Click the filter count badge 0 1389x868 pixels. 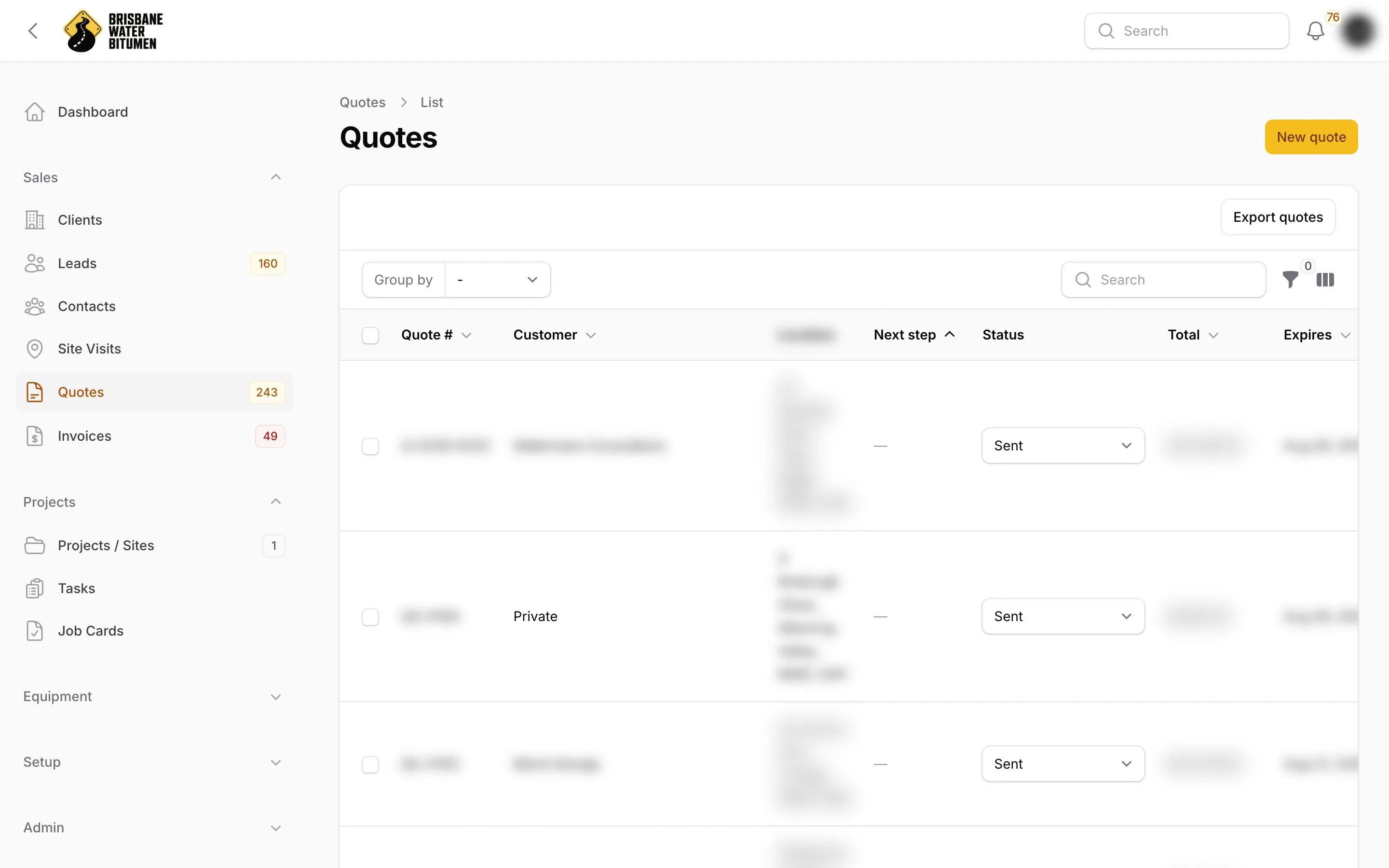[1308, 266]
